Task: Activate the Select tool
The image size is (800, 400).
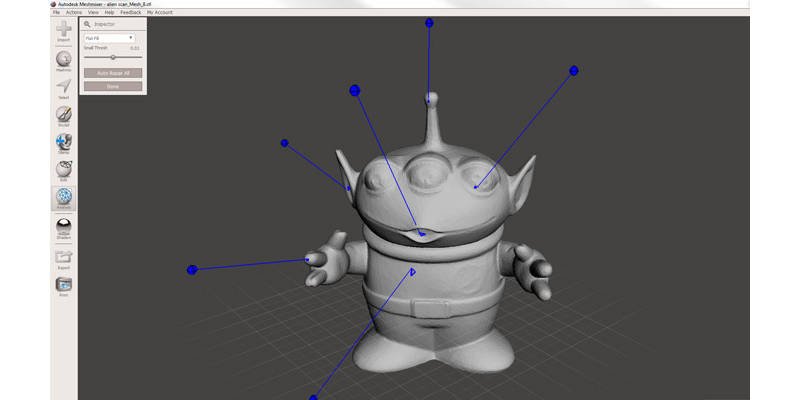Action: [x=64, y=88]
